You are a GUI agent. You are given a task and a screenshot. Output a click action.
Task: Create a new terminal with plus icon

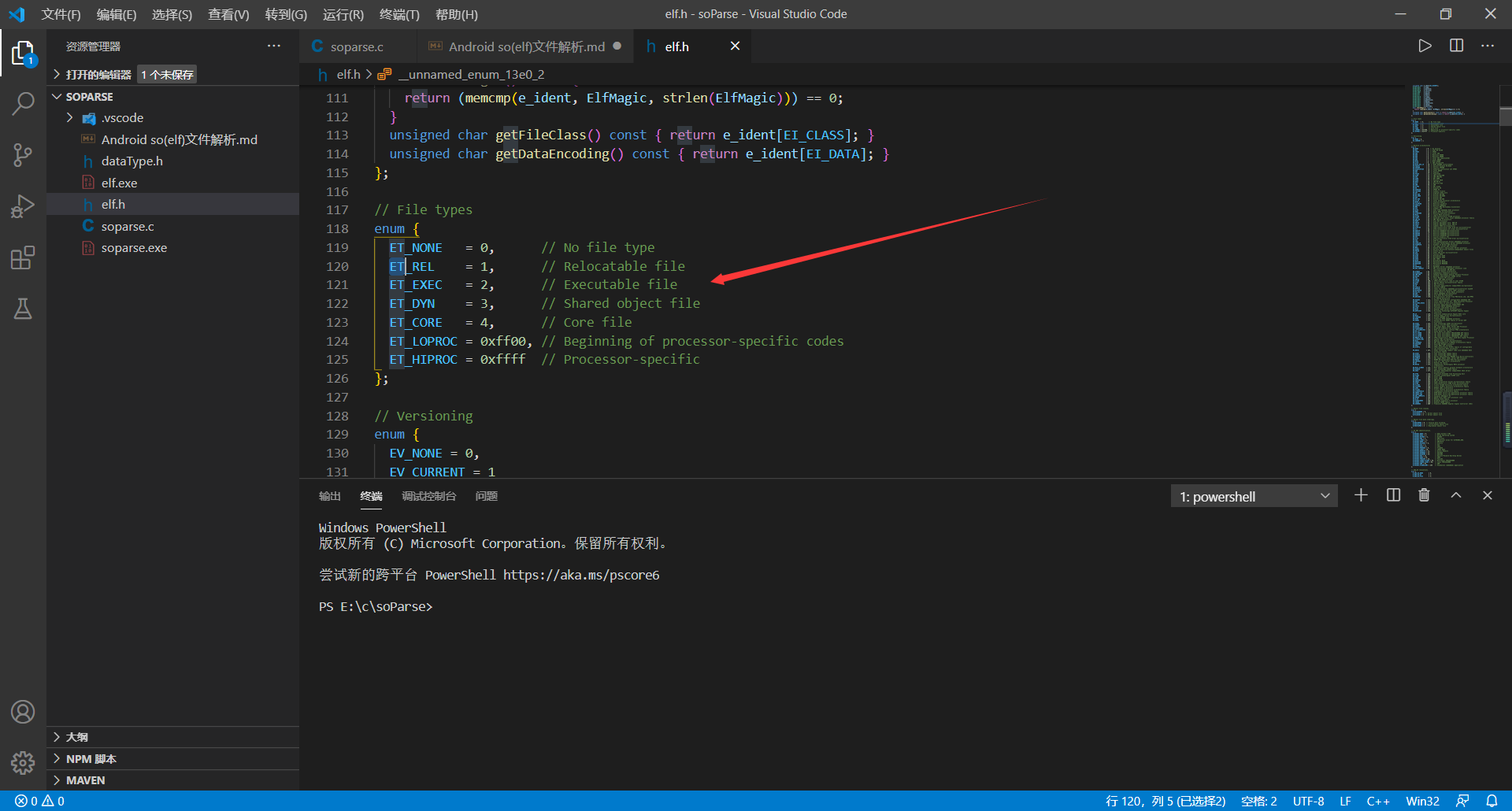(1361, 495)
